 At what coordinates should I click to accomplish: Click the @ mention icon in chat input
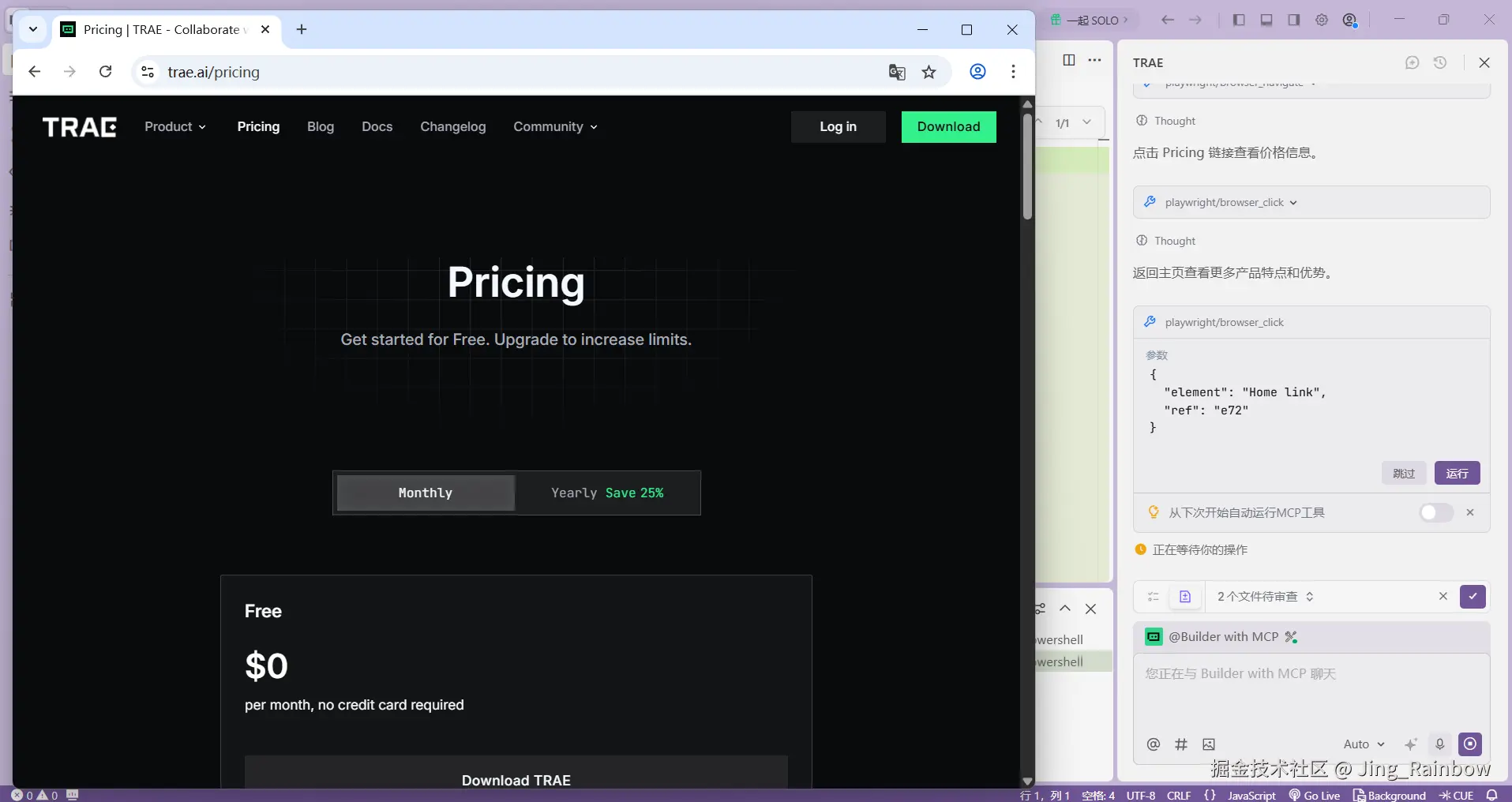[1154, 744]
